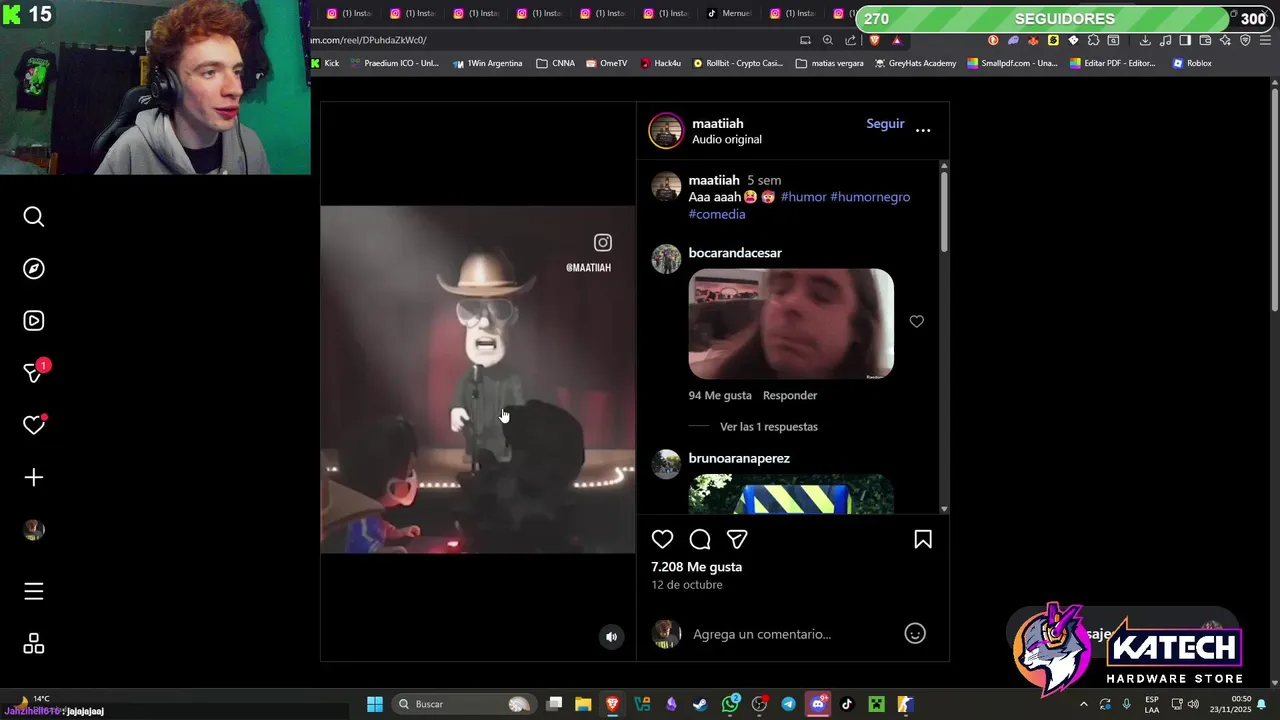Like bocarandacesar's comment
Viewport: 1280px width, 720px height.
click(916, 321)
